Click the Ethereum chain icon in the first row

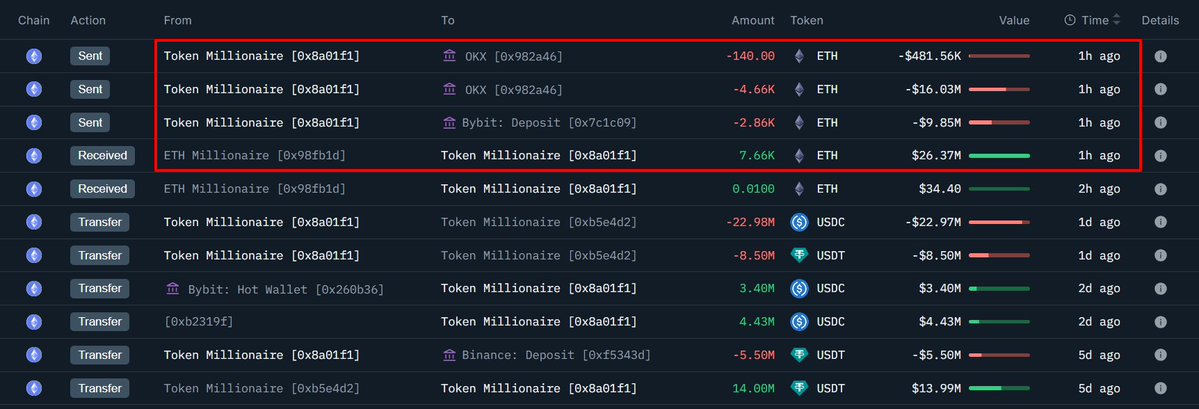(x=34, y=57)
